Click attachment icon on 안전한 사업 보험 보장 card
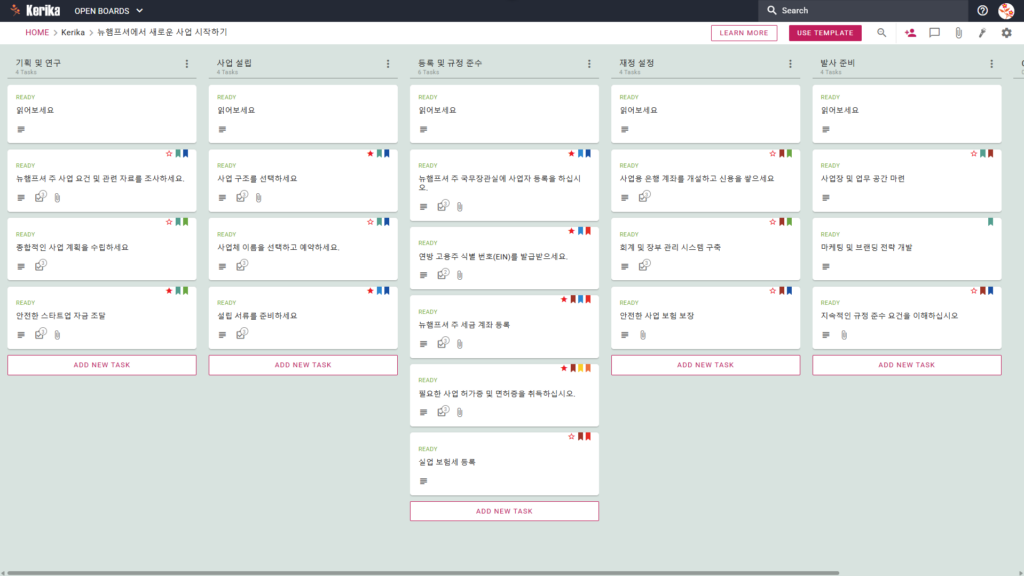 (x=643, y=334)
